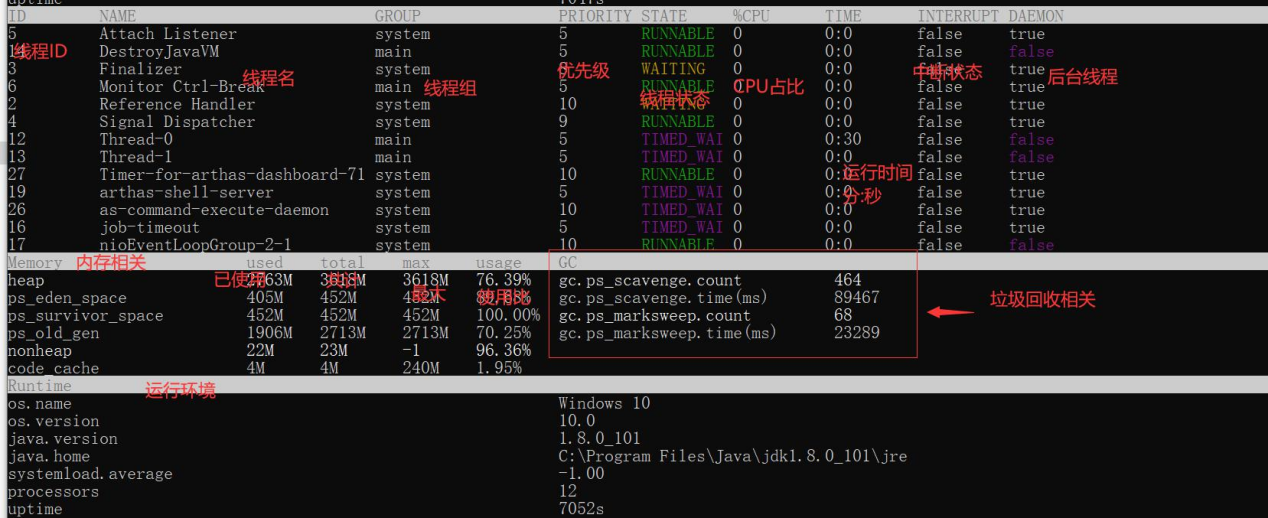Click the gc.ps_marksweep.time(ms) label
Viewport: 1268px width, 518px height.
point(668,333)
